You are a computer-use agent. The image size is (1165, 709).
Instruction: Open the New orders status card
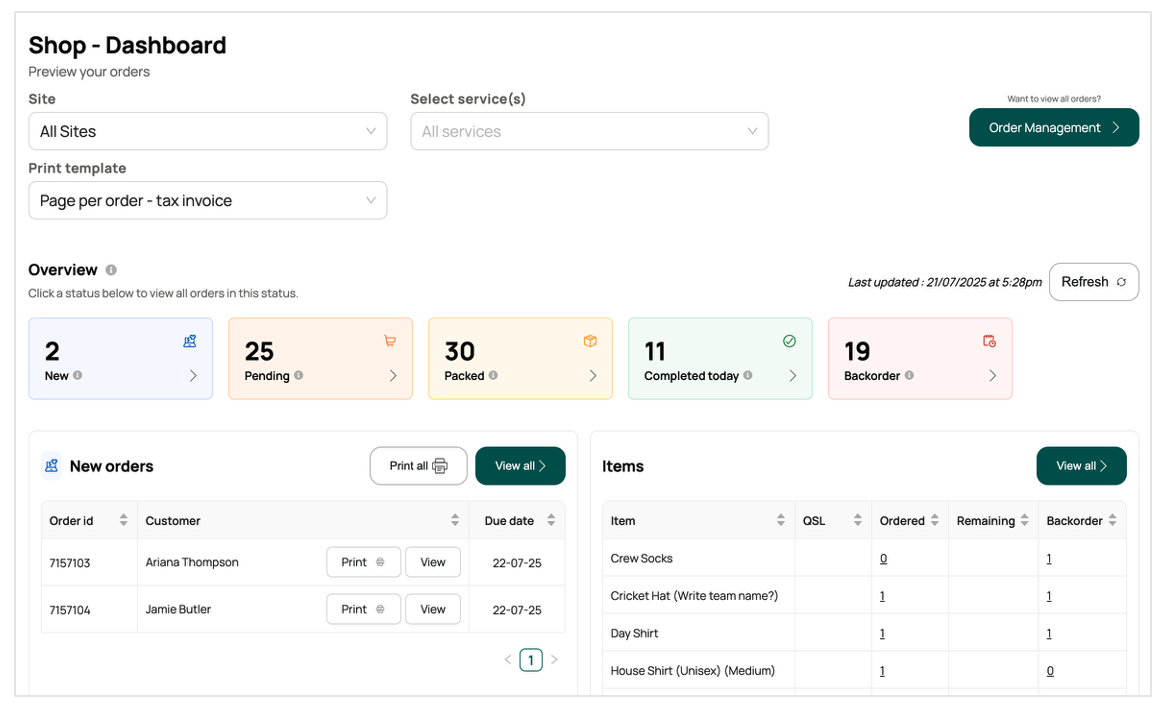(x=120, y=359)
